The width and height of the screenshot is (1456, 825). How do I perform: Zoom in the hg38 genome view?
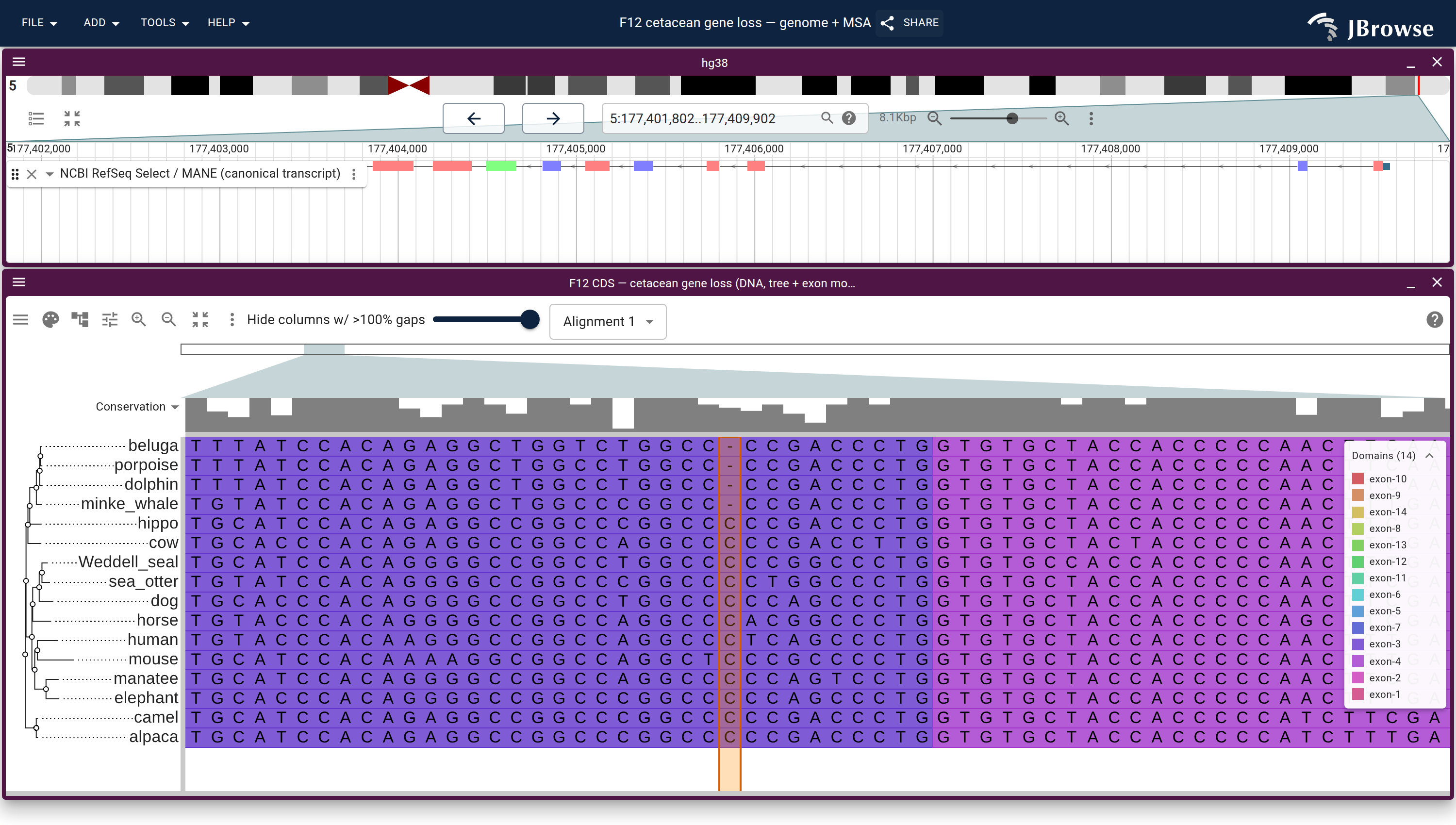1062,118
